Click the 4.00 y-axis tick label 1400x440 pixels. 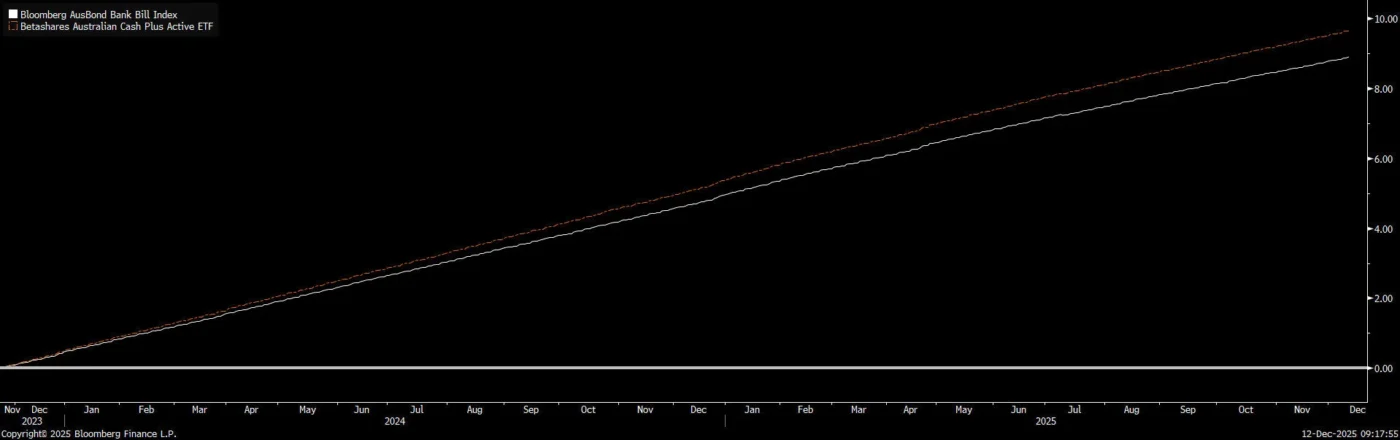[1381, 229]
